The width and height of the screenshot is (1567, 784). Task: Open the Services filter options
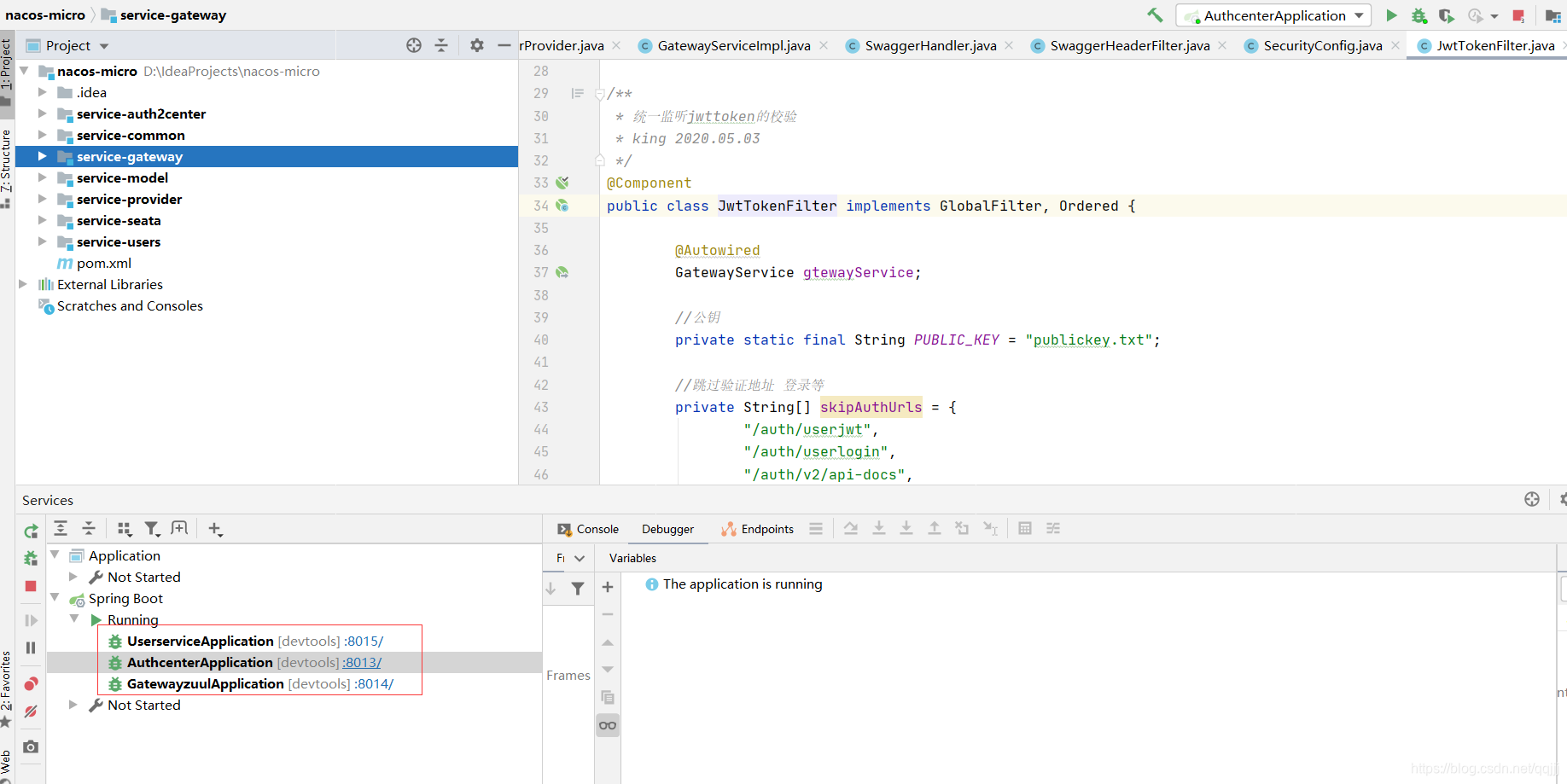(x=152, y=529)
